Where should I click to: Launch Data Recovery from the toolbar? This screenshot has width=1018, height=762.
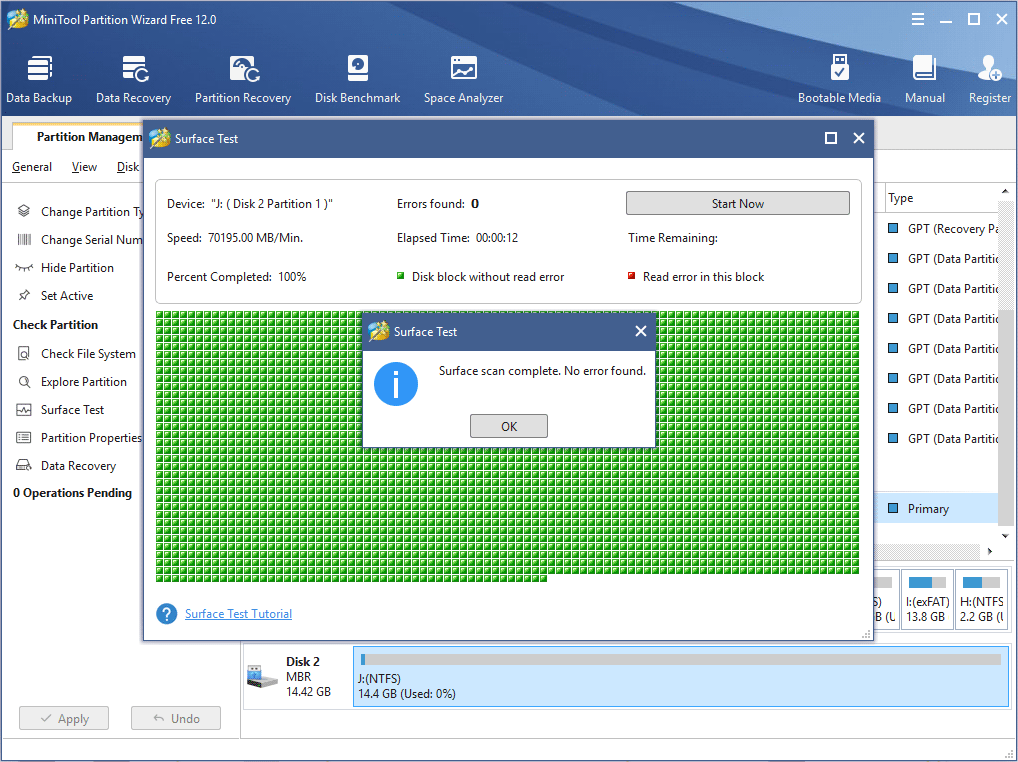pyautogui.click(x=133, y=79)
